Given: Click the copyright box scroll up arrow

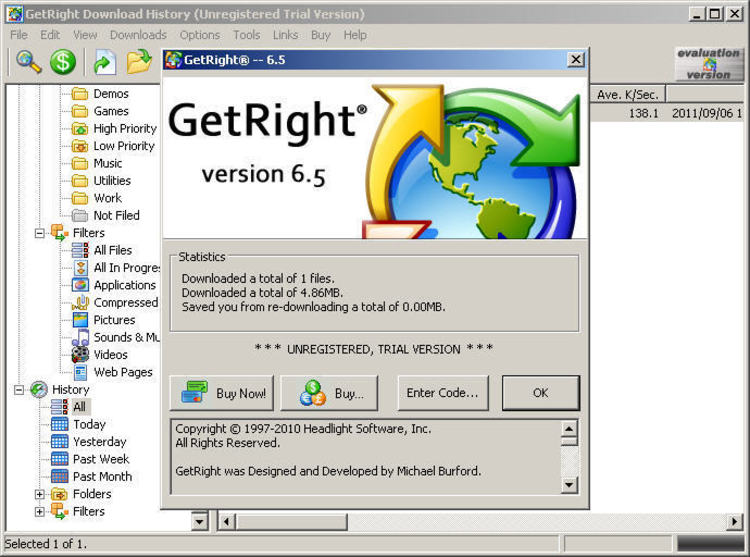Looking at the screenshot, I should (x=569, y=428).
